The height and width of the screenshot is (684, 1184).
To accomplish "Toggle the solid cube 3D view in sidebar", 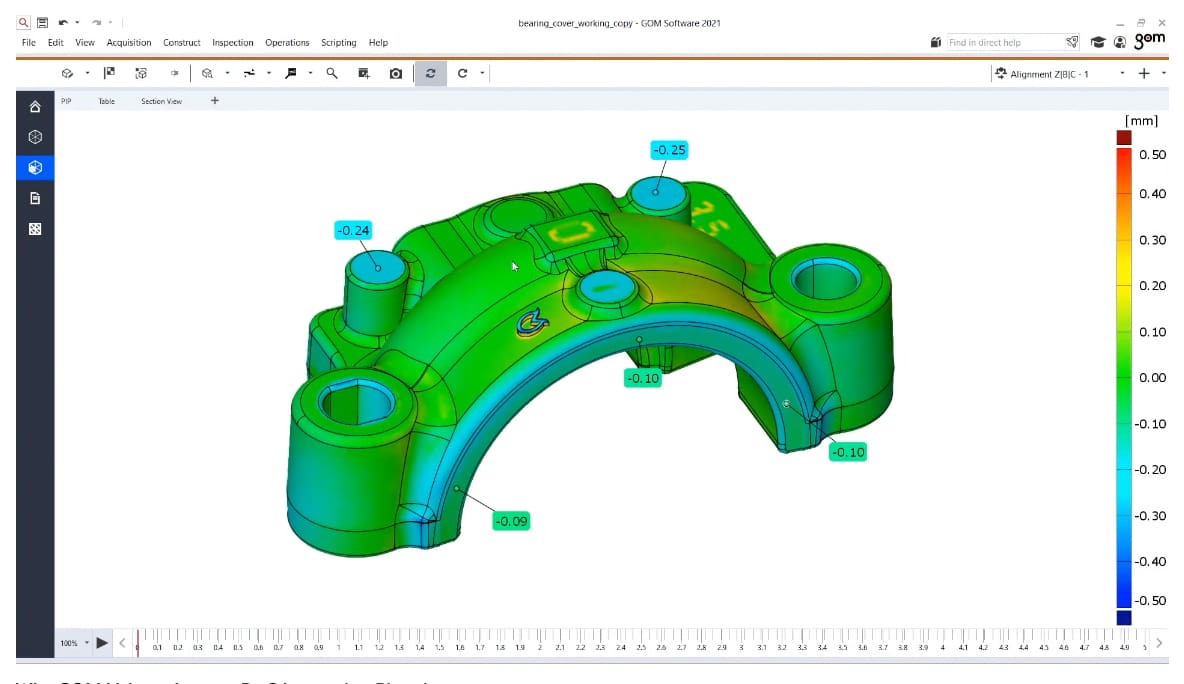I will click(x=35, y=167).
